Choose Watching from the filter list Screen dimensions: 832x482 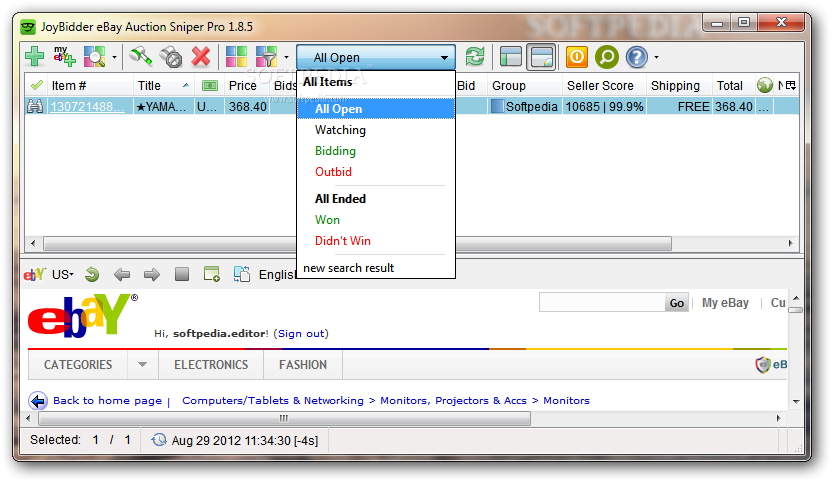tap(340, 130)
